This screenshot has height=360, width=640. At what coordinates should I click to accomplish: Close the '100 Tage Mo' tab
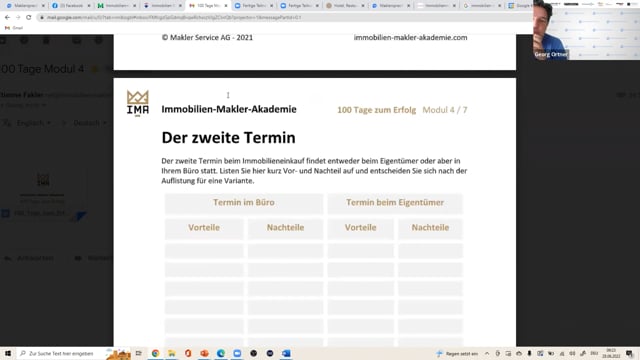click(226, 6)
